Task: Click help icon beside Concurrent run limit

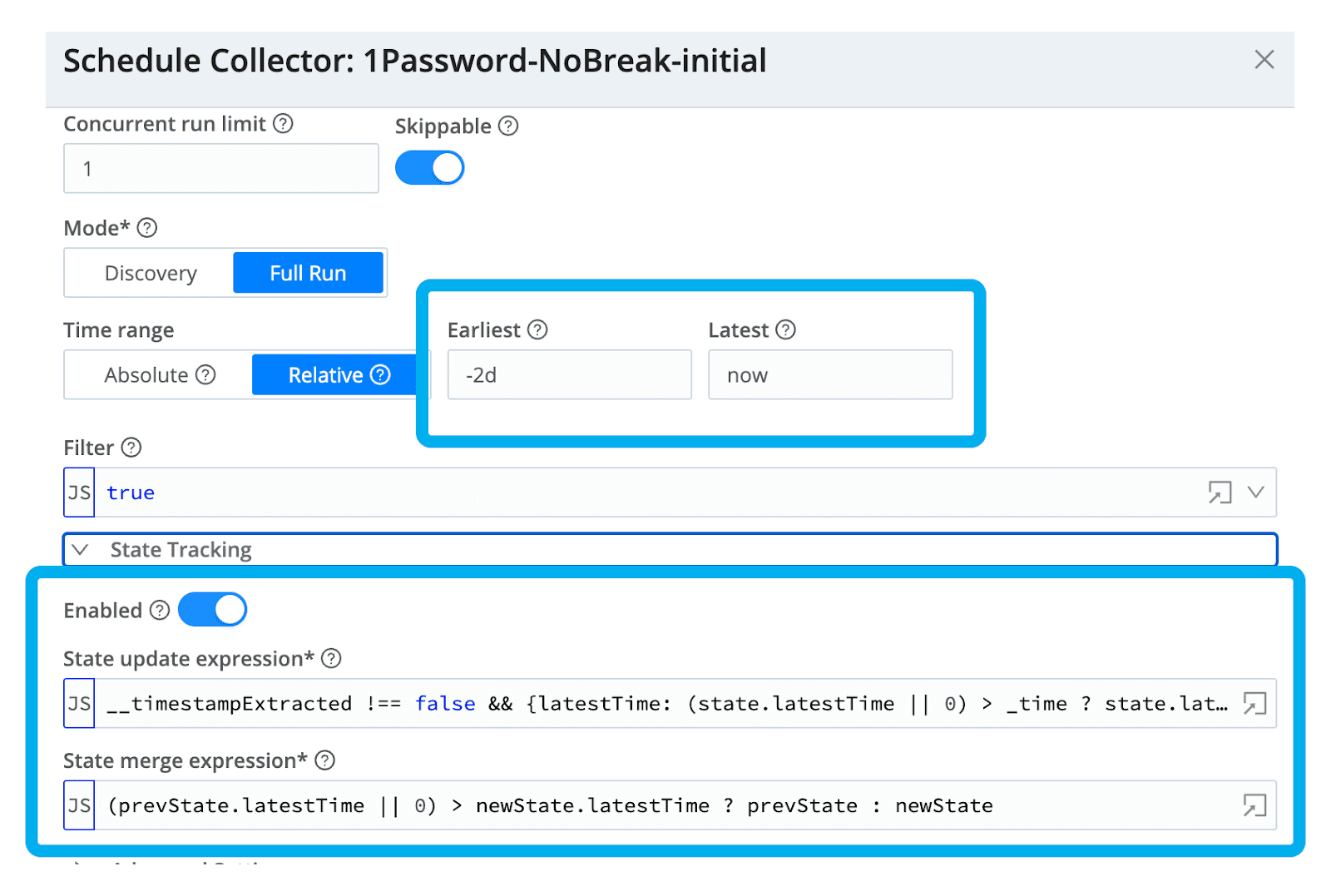Action: [x=284, y=124]
